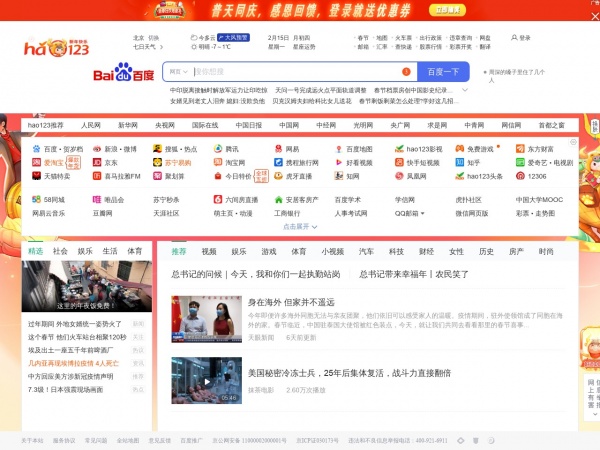Open the 意见反馈 footer link
This screenshot has width=600, height=450.
[160, 441]
